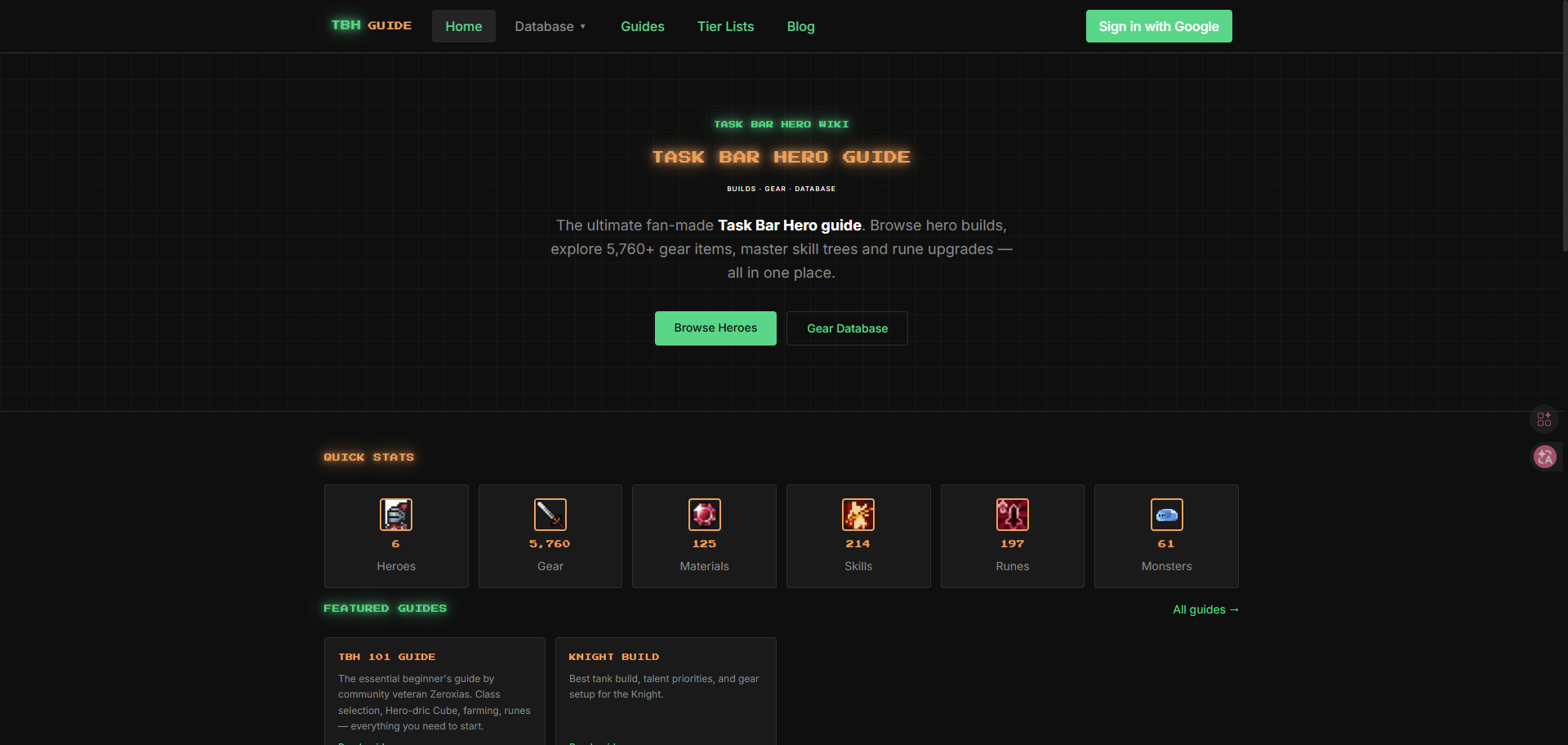
Task: Click Sign in with Google button
Action: pos(1159,26)
